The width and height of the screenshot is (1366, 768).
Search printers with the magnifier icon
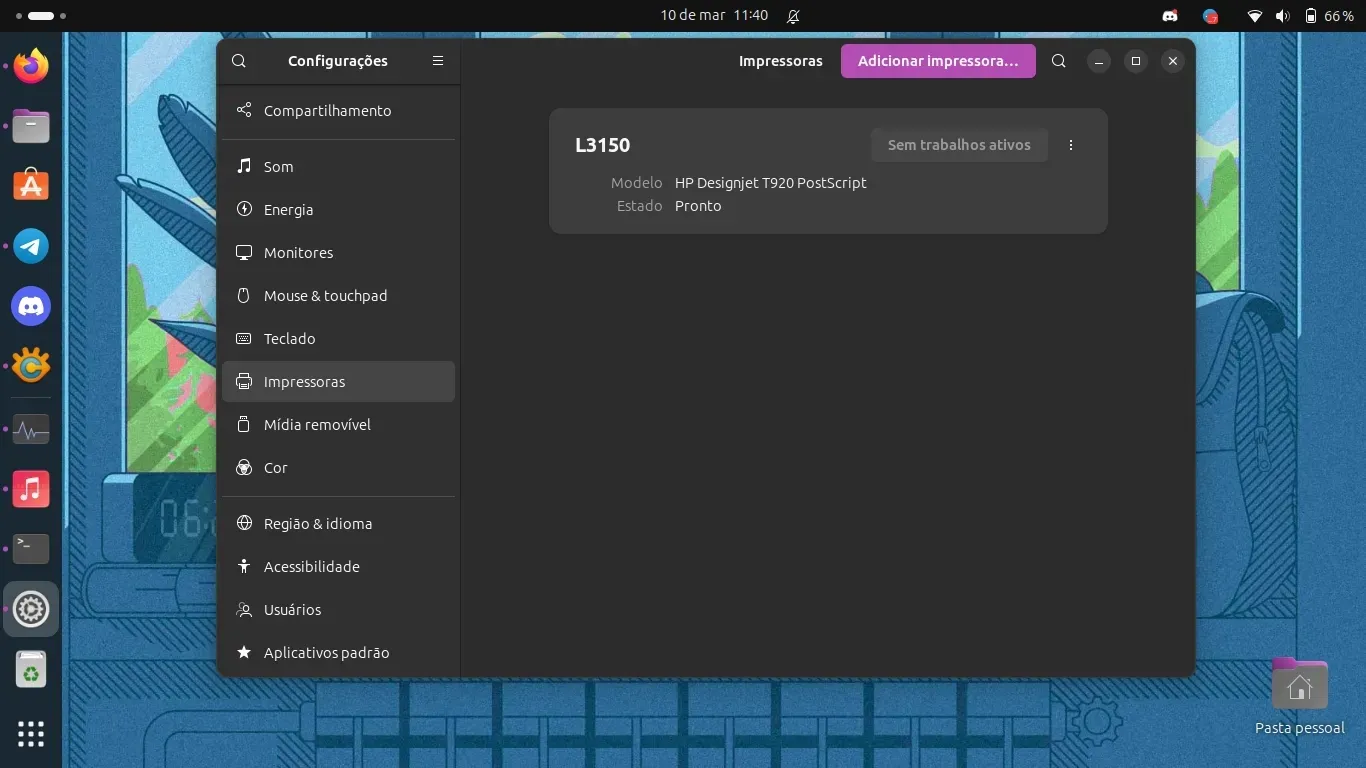[x=1059, y=61]
